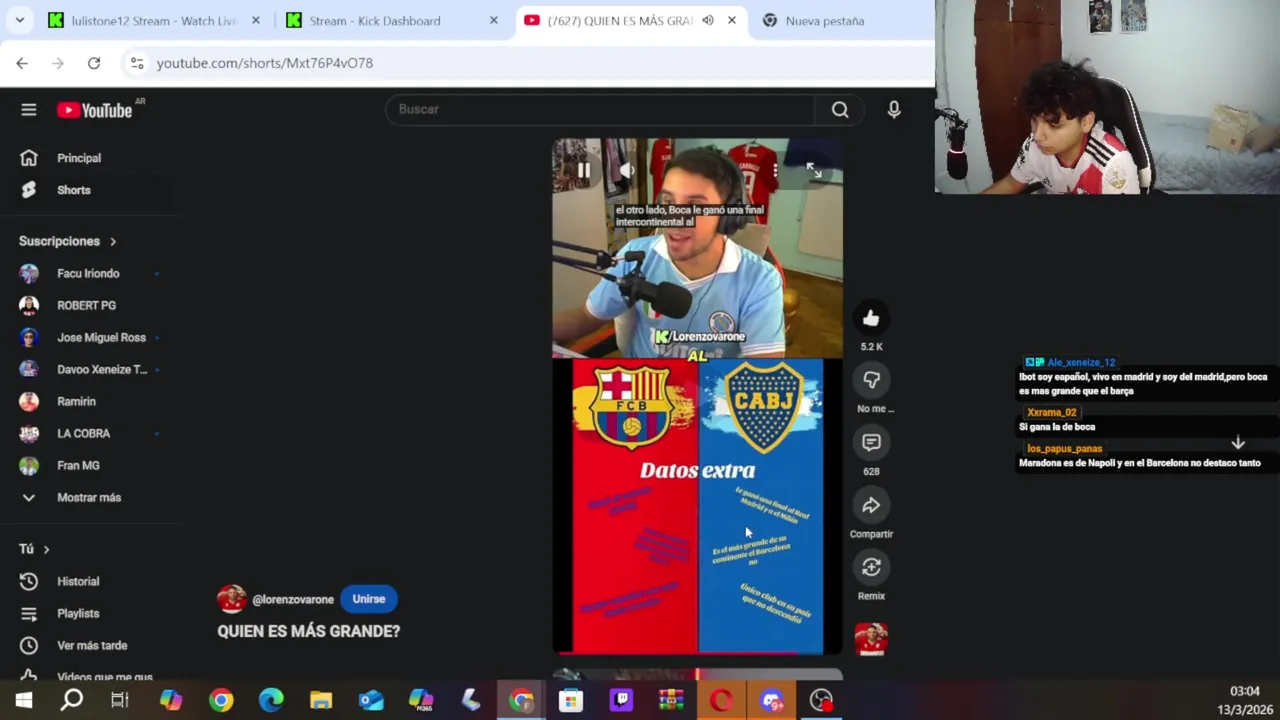Switch to Stream - Kick Dashboard tab
The width and height of the screenshot is (1280, 720).
coord(390,20)
